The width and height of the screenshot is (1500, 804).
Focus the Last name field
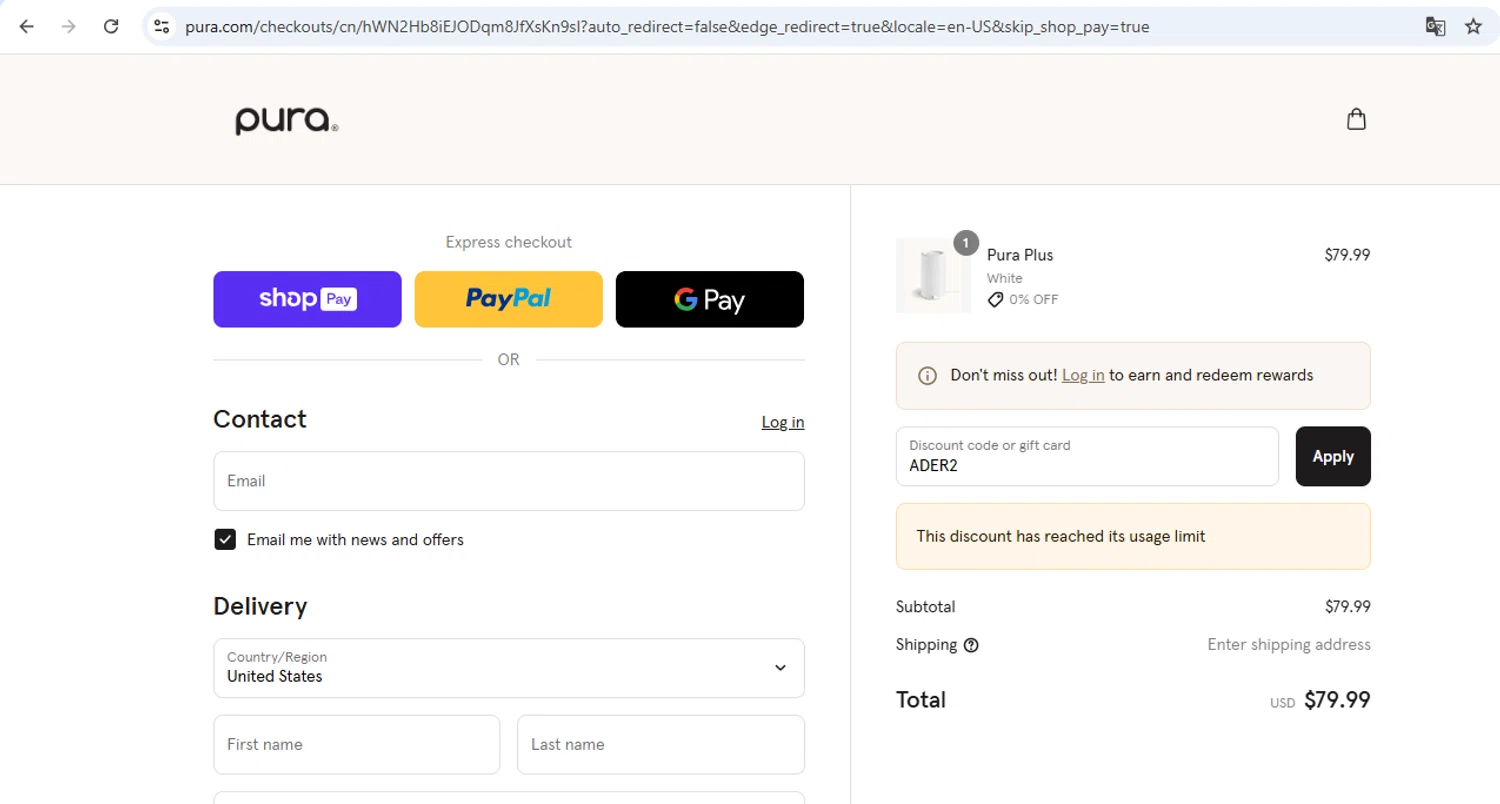(x=661, y=744)
